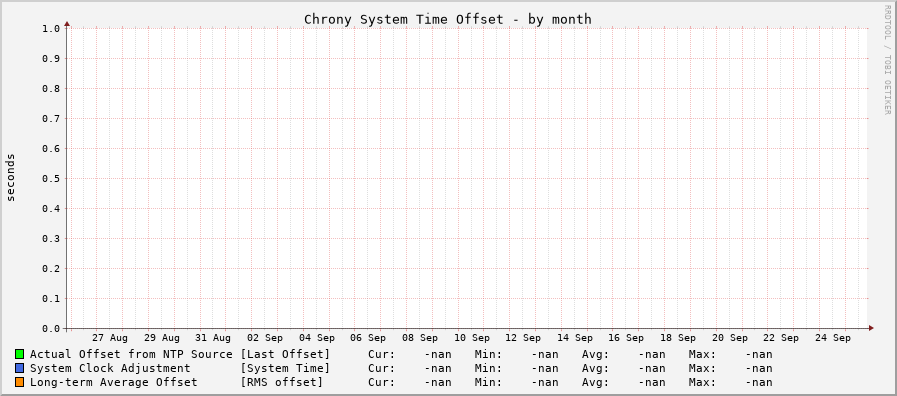
Task: Click the '0.7' y-axis value
Action: point(50,118)
